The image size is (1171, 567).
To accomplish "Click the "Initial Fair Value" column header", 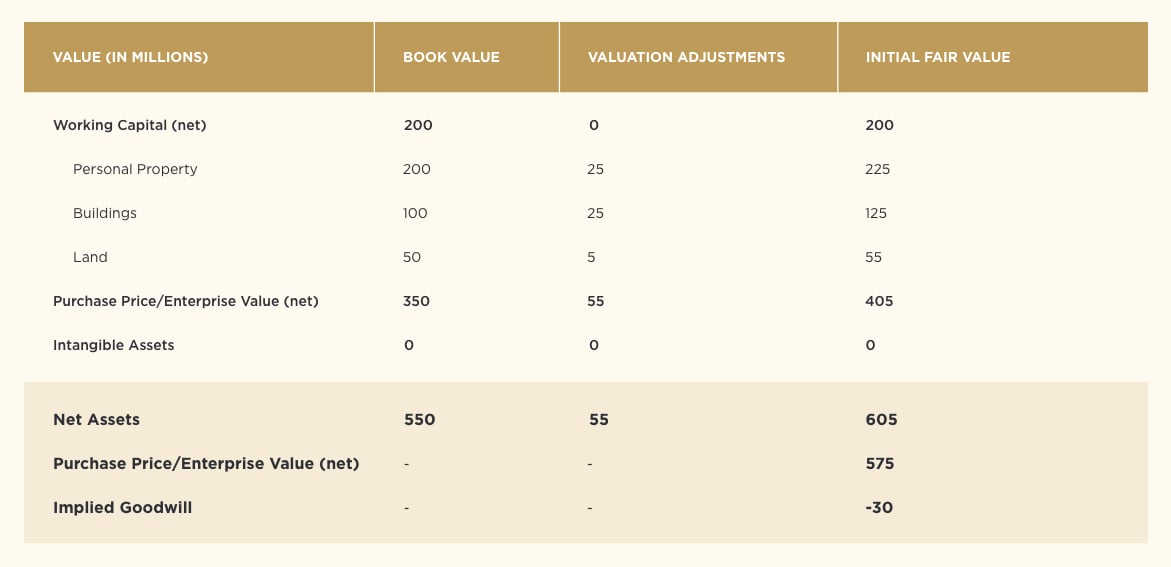I will (x=938, y=58).
